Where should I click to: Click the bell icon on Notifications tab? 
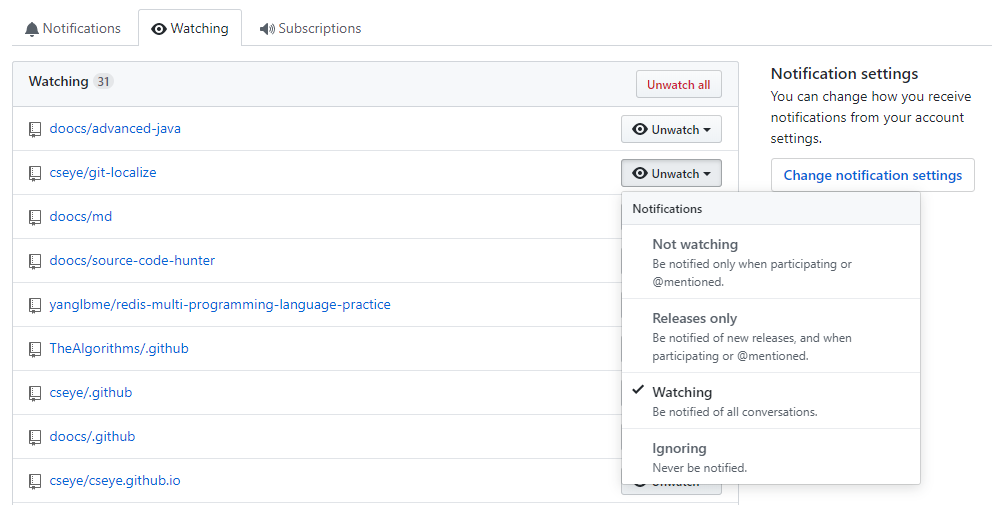[32, 29]
